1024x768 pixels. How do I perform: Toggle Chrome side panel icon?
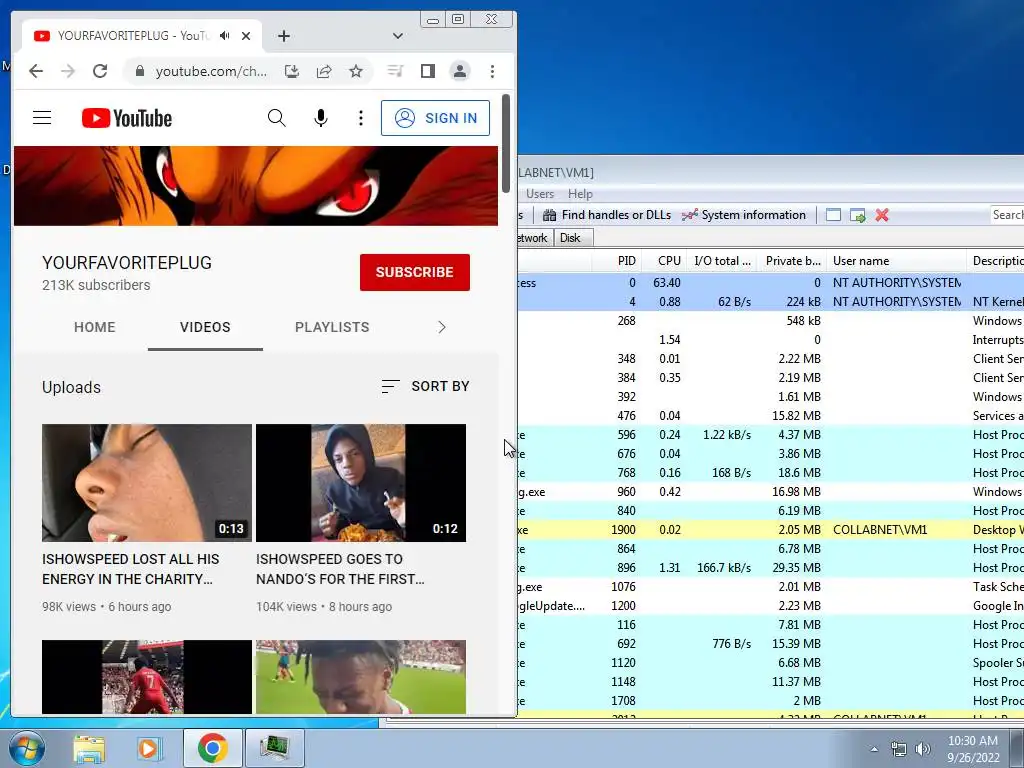tap(428, 71)
